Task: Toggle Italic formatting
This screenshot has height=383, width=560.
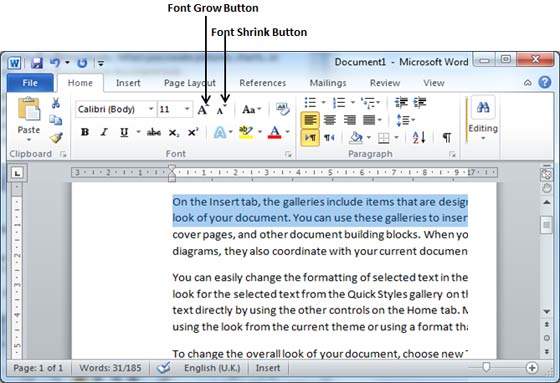Action: 104,132
